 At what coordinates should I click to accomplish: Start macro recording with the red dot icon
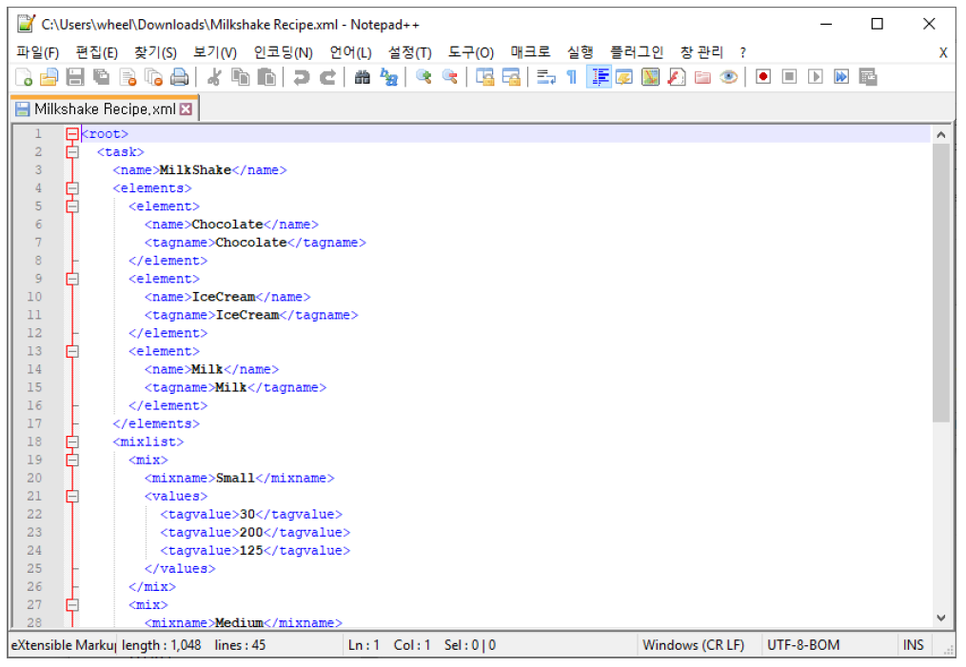(763, 77)
